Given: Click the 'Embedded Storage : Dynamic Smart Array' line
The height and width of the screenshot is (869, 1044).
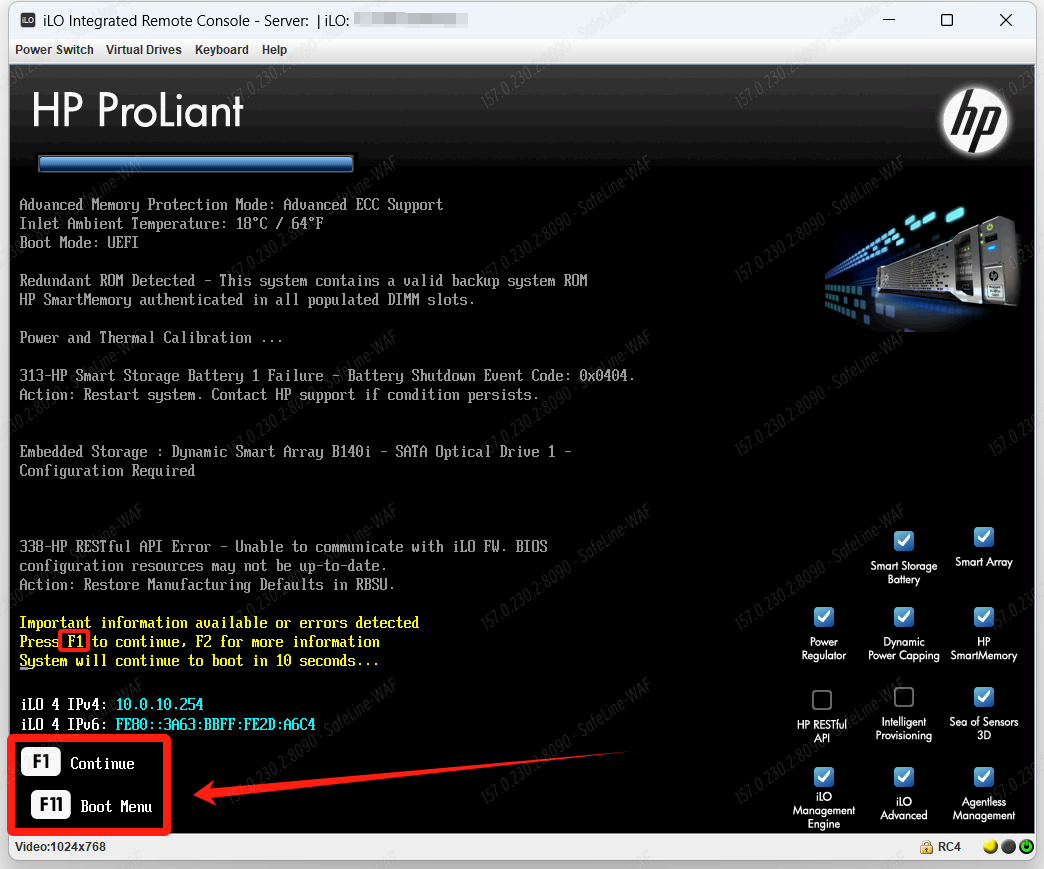Looking at the screenshot, I should click(x=295, y=452).
